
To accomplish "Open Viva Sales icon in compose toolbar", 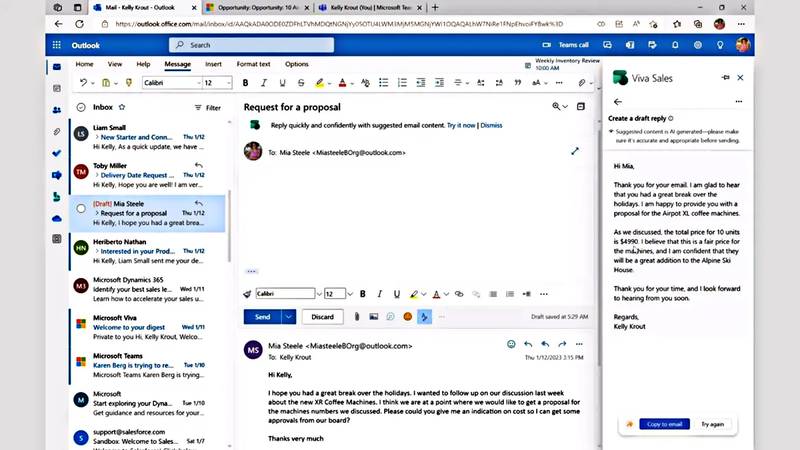I will pos(424,317).
